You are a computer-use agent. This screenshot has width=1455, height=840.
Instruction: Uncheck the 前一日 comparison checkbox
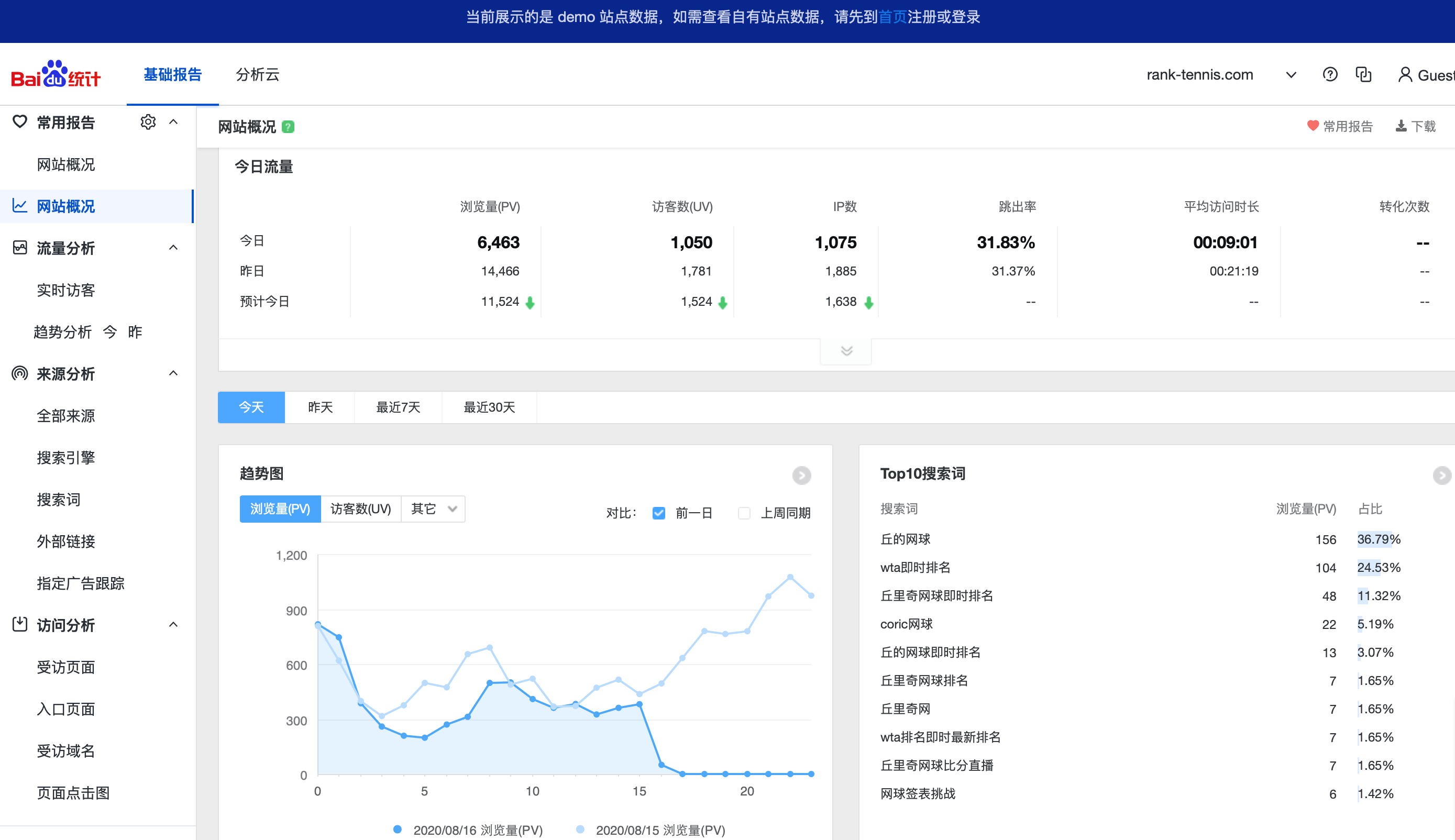[x=658, y=512]
